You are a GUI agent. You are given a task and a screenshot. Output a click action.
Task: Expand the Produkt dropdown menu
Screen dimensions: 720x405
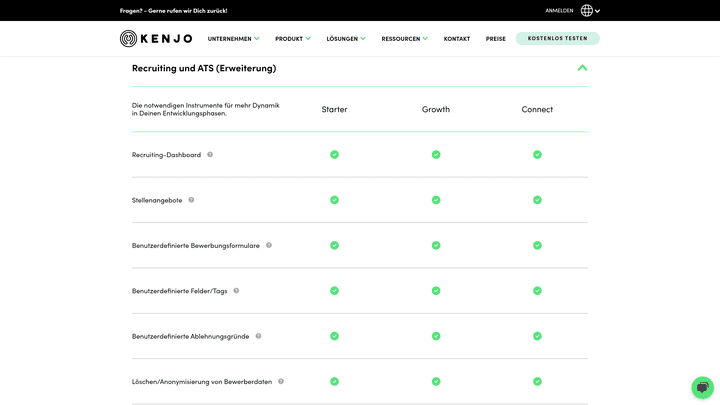tap(292, 39)
